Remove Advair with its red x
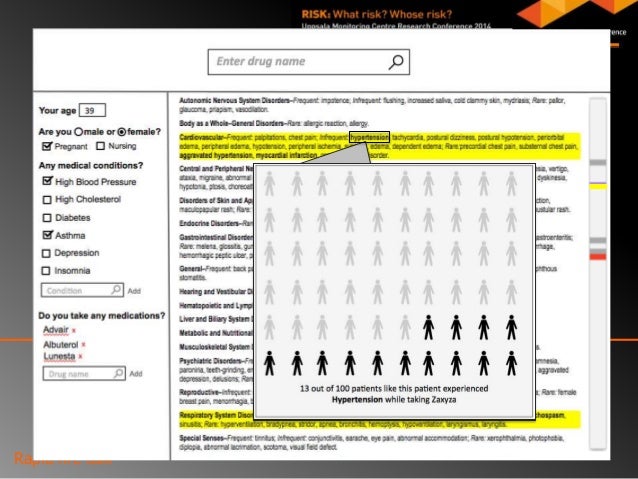Screen dimensions: 638x479 pyautogui.click(x=74, y=331)
